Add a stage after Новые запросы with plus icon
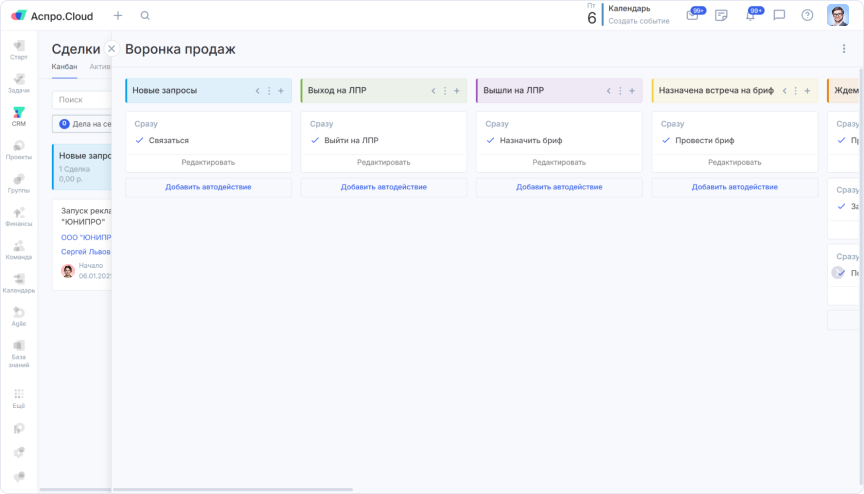Viewport: 864px width, 494px height. [x=281, y=91]
